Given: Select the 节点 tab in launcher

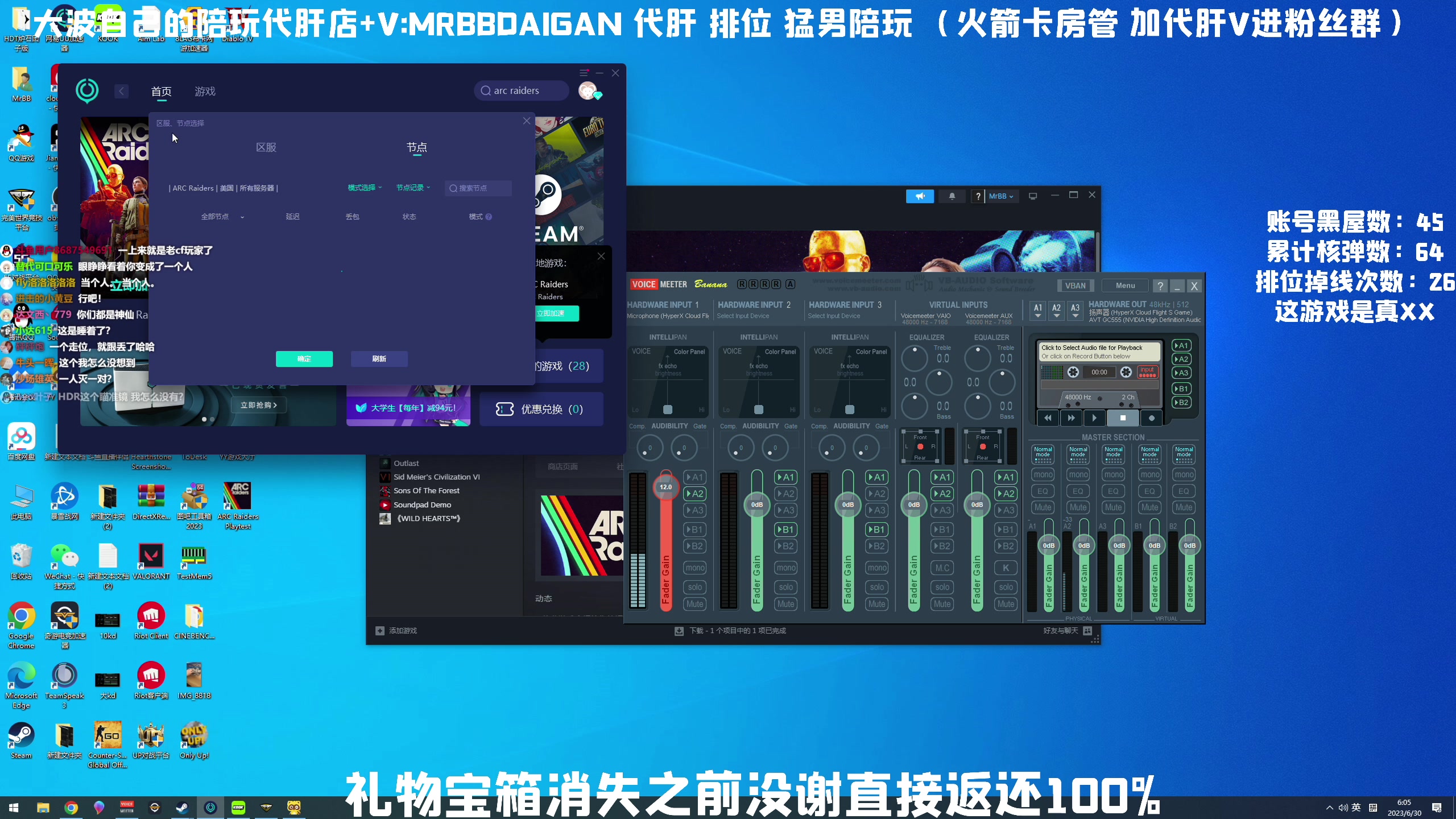Looking at the screenshot, I should coord(418,147).
